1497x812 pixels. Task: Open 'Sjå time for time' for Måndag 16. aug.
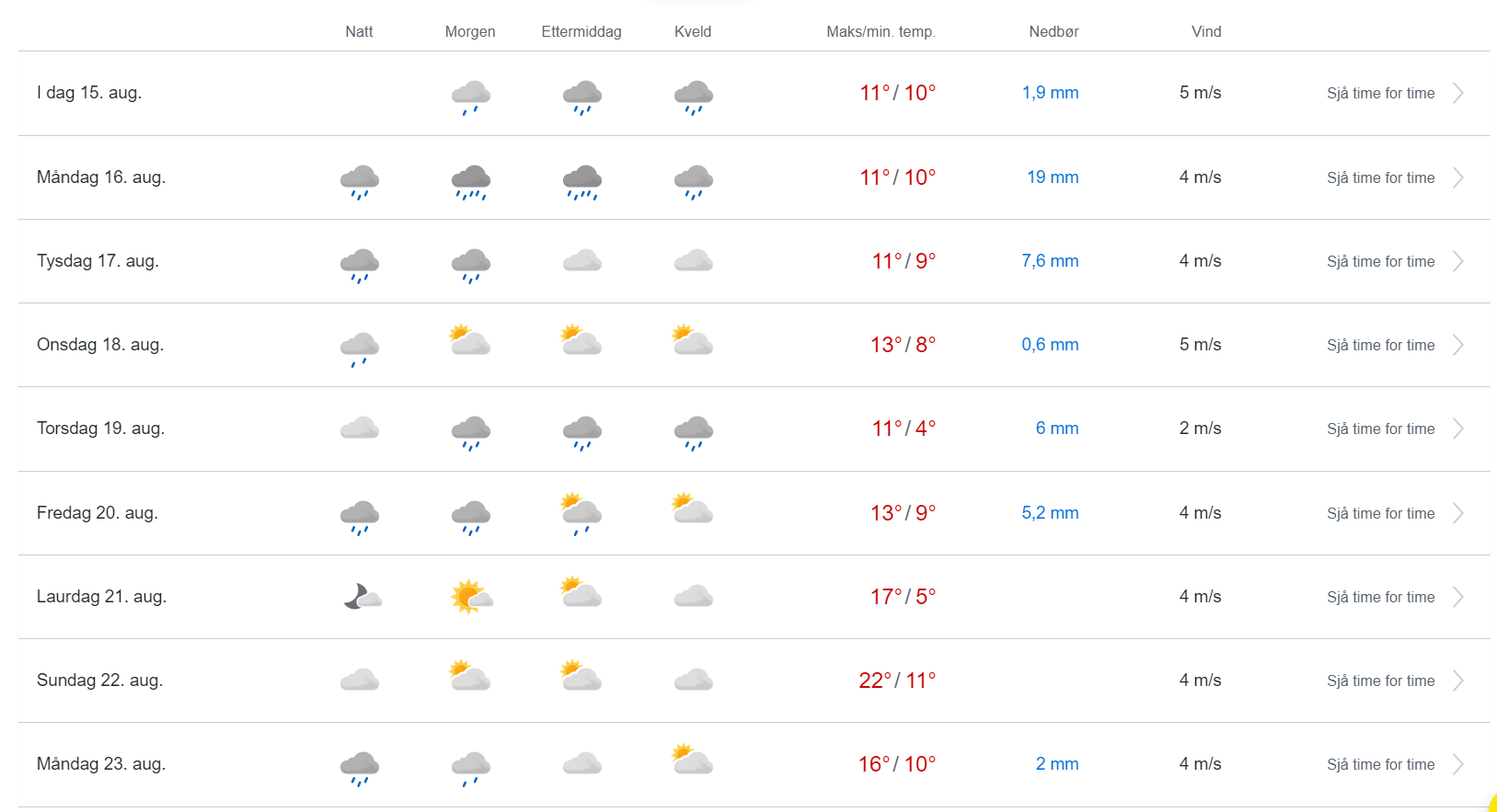(1380, 177)
